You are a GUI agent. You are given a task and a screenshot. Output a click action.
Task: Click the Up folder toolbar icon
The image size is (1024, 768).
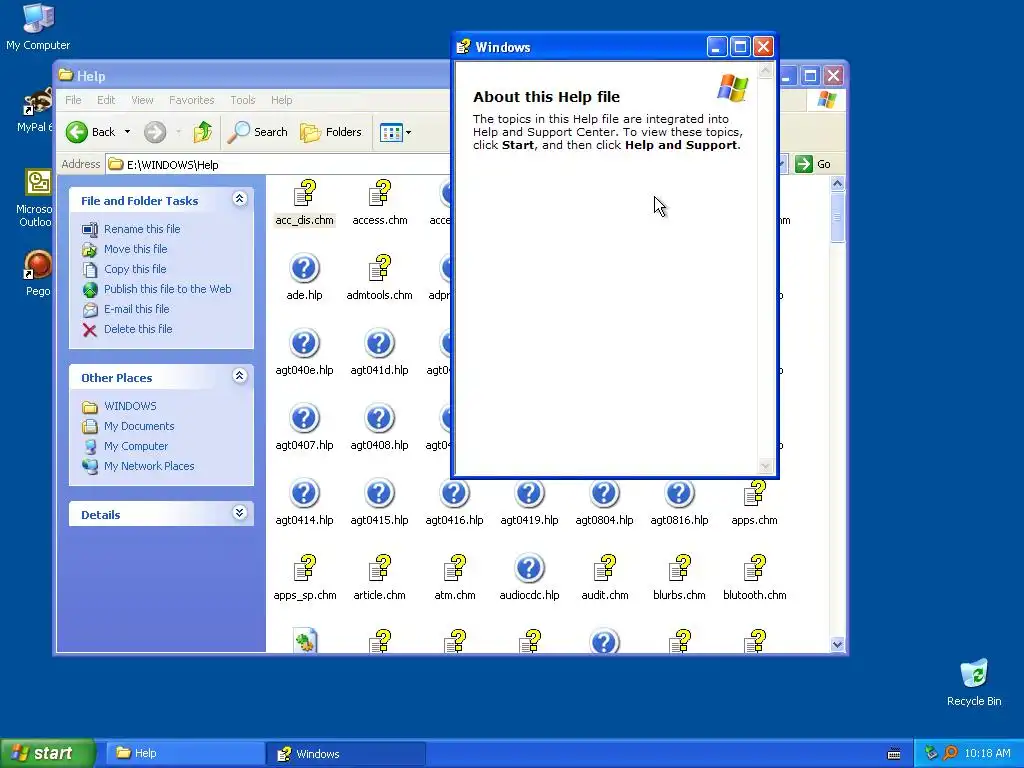click(x=202, y=132)
